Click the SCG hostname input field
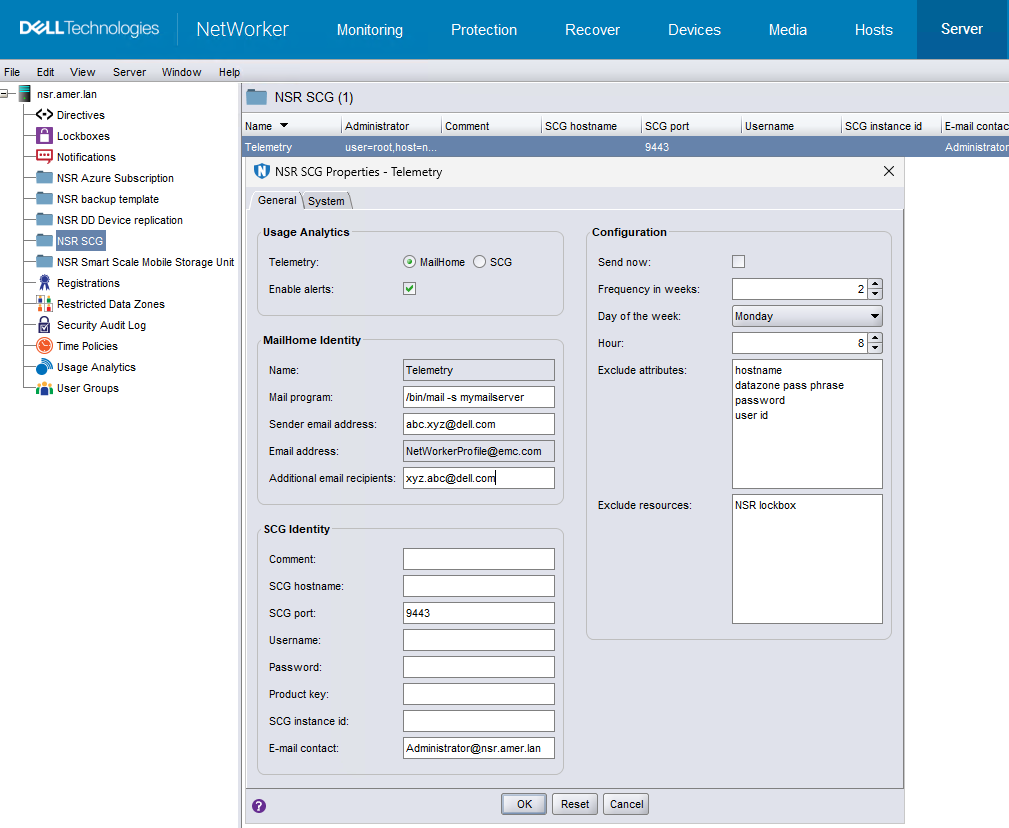The width and height of the screenshot is (1009, 828). 478,586
